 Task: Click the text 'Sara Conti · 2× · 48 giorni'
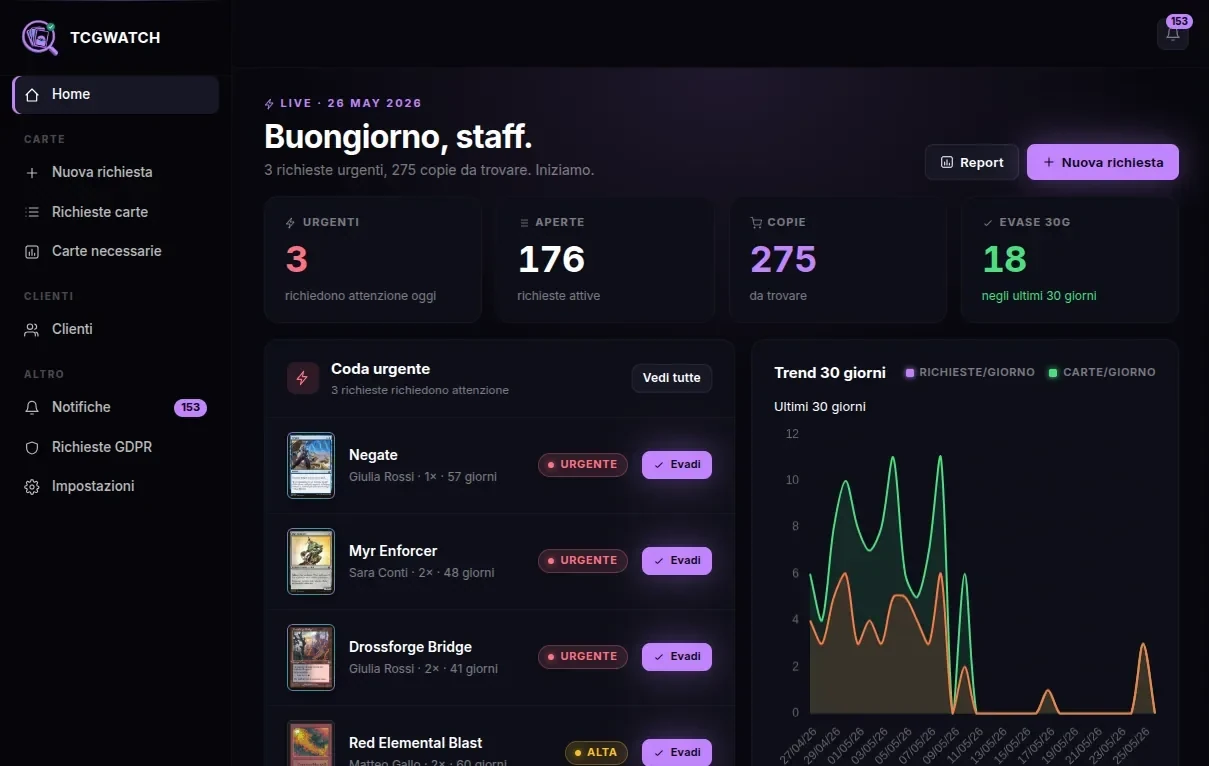tap(422, 573)
